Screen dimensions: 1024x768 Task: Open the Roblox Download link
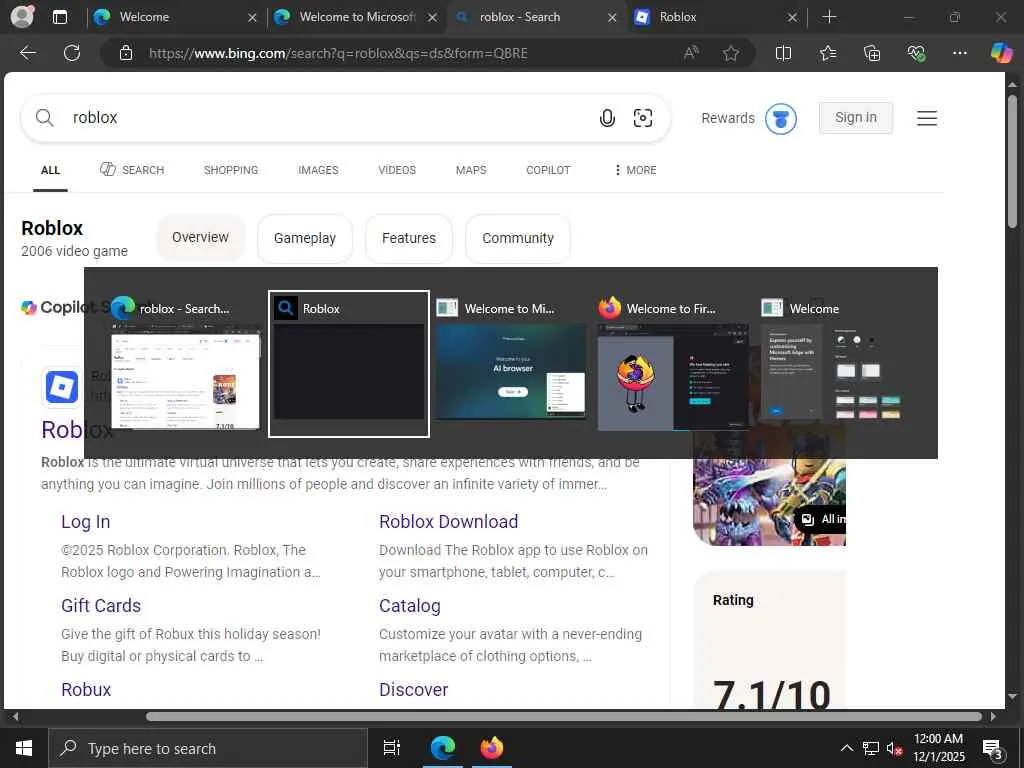coord(449,522)
